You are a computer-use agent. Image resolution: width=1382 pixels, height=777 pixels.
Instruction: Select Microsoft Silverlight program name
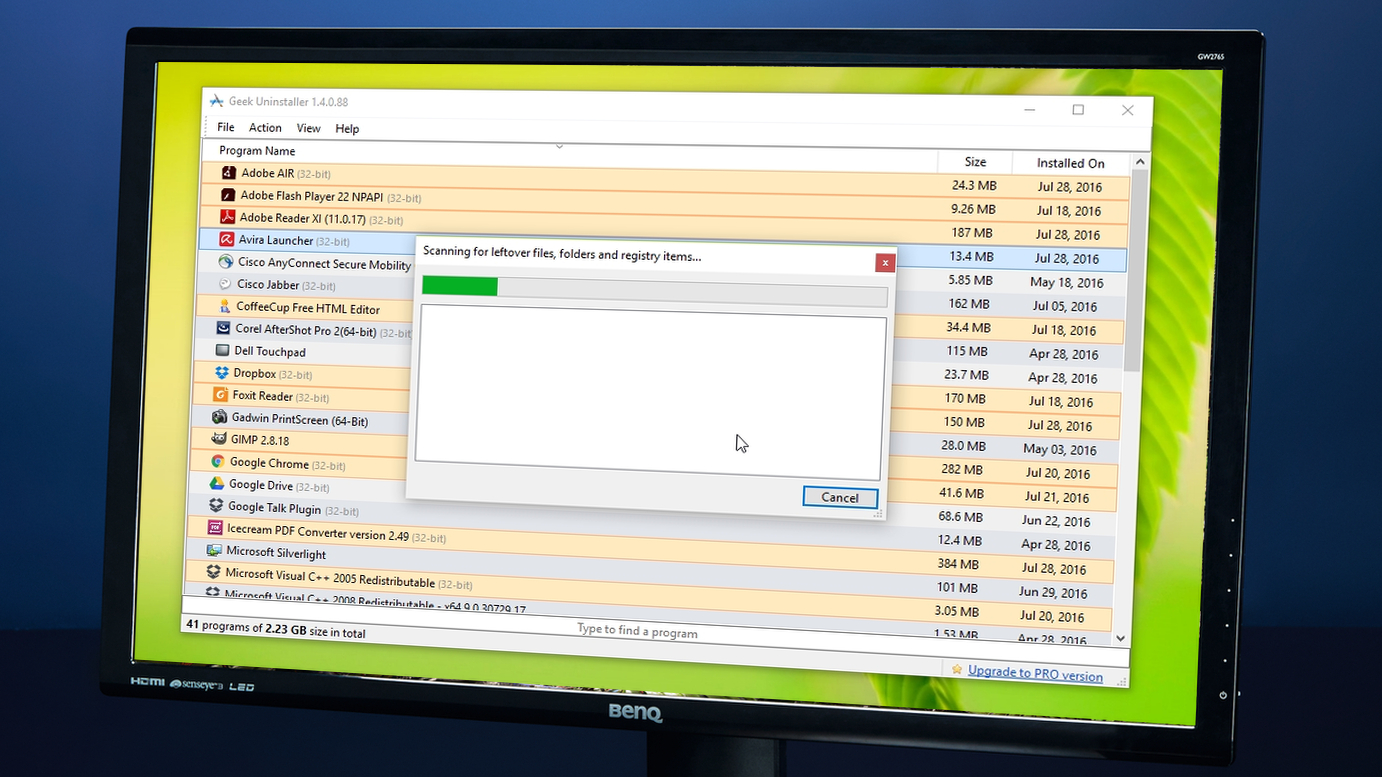276,552
